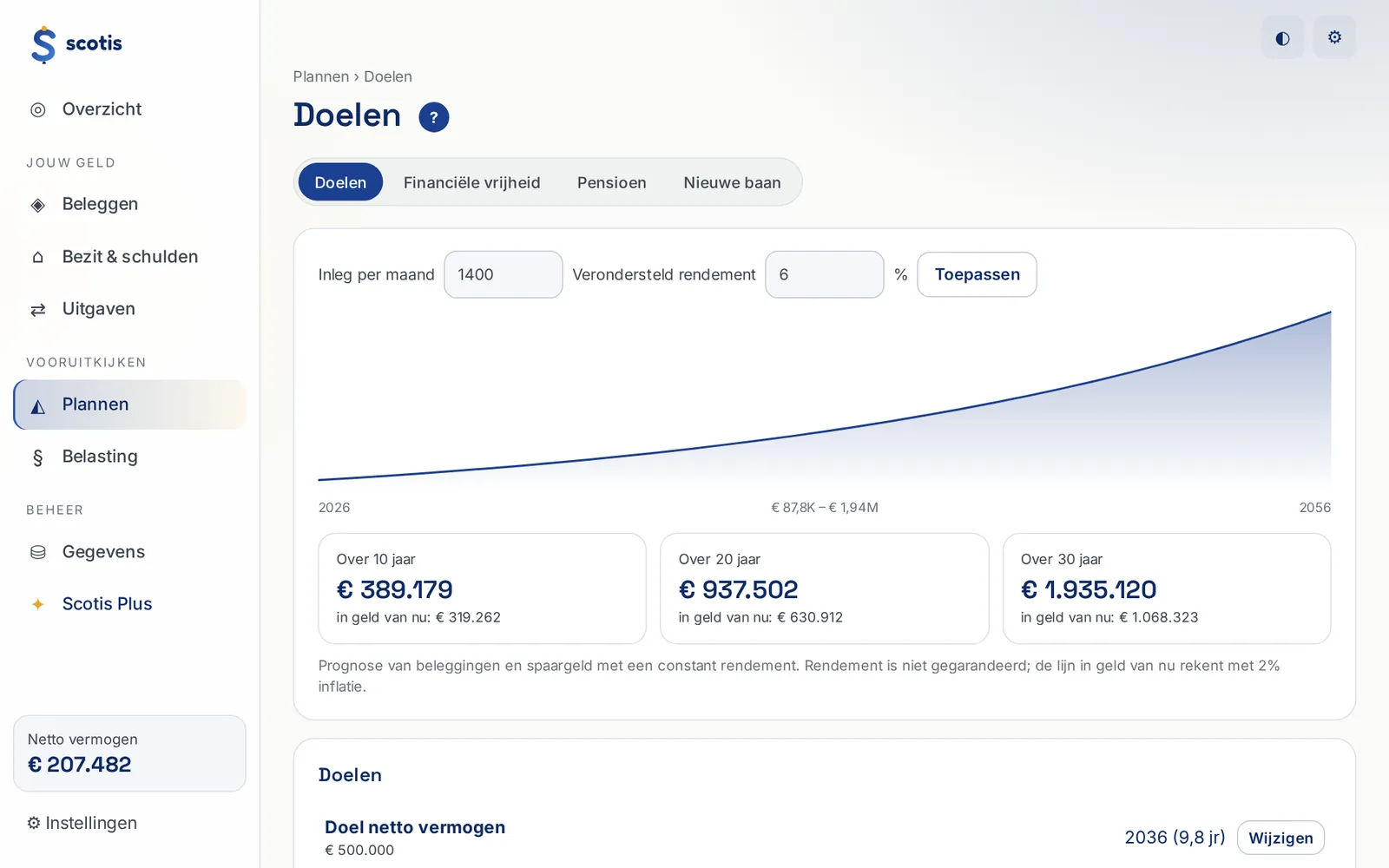Click the Netto vermogen card
Image resolution: width=1389 pixels, height=868 pixels.
(129, 753)
